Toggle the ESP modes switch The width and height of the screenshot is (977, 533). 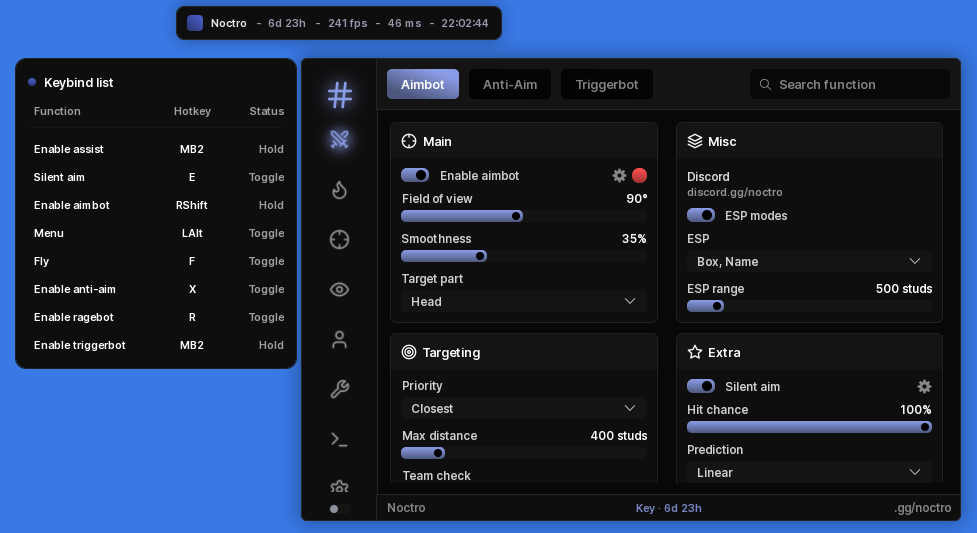click(701, 215)
